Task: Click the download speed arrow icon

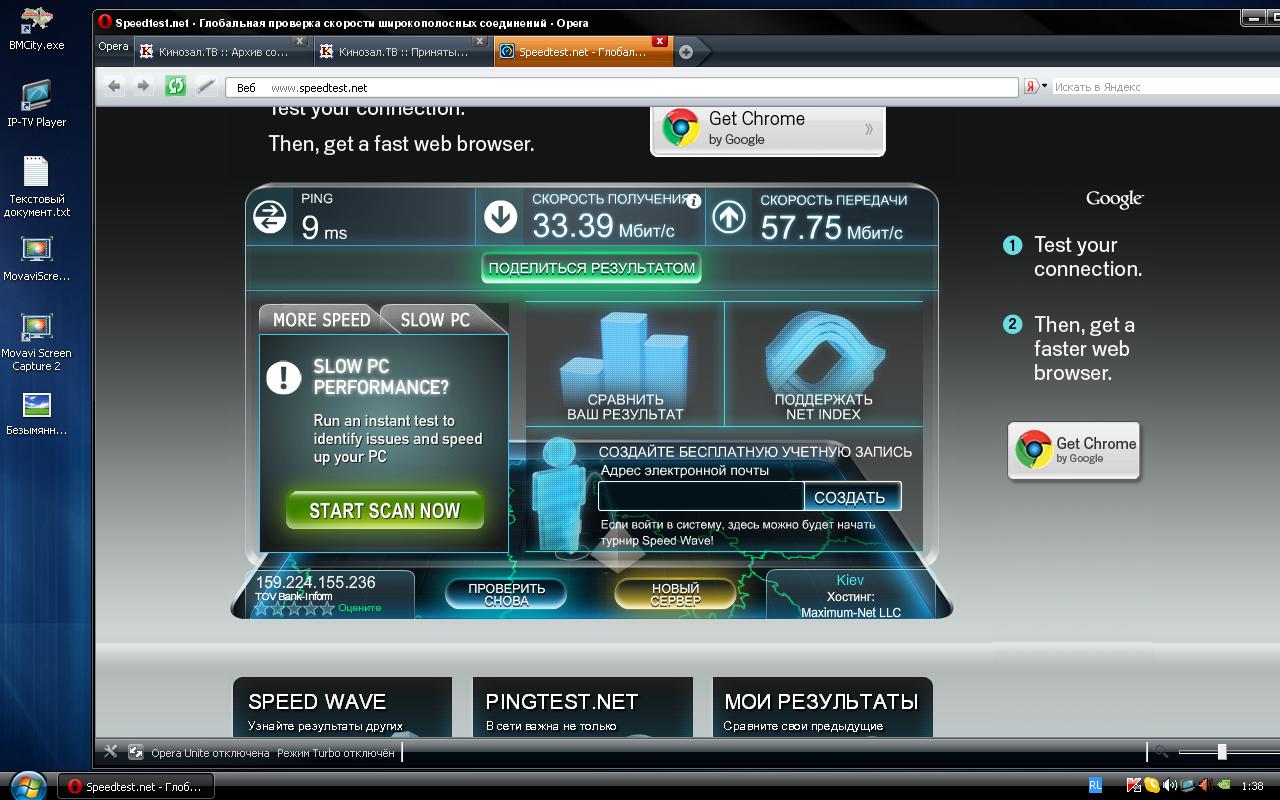Action: 500,216
